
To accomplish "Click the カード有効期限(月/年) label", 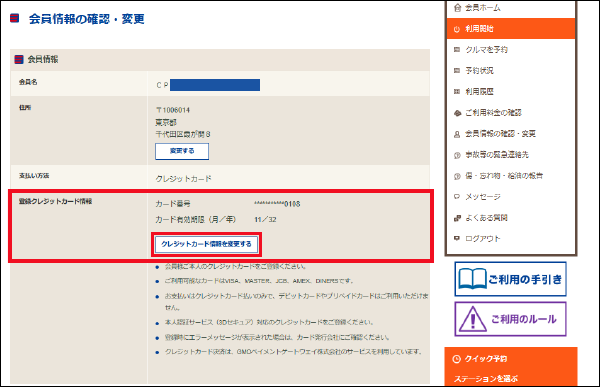I will coord(196,220).
